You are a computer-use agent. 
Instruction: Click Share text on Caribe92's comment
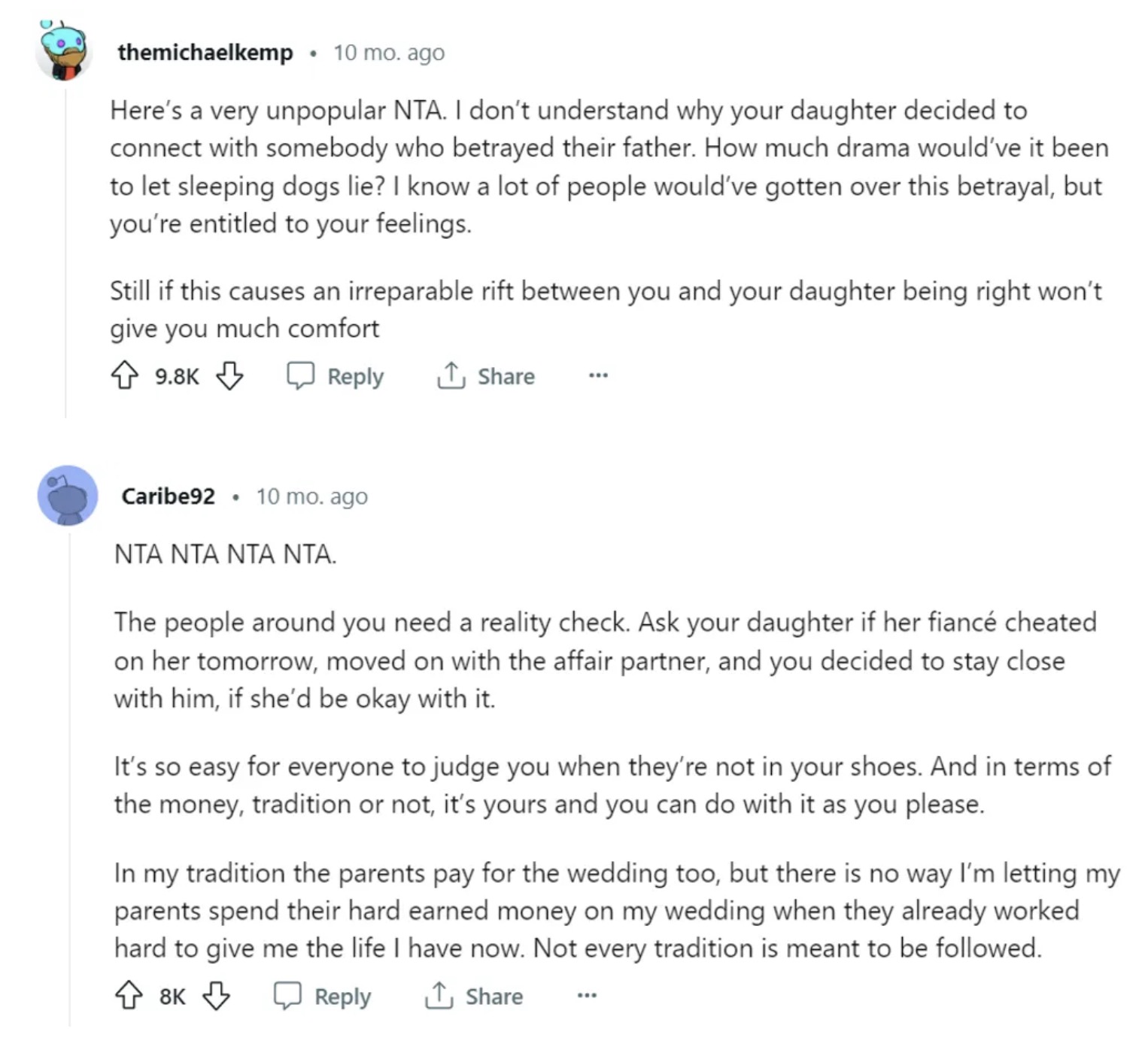[494, 997]
